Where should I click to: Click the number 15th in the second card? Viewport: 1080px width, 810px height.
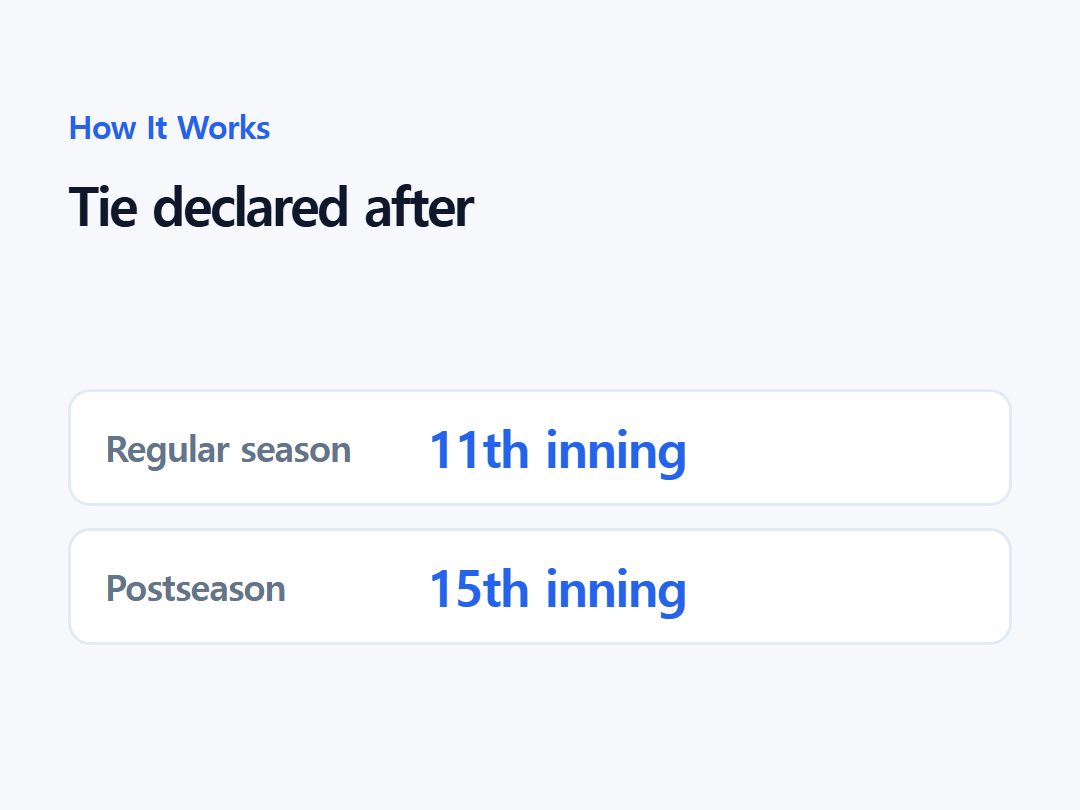[479, 589]
